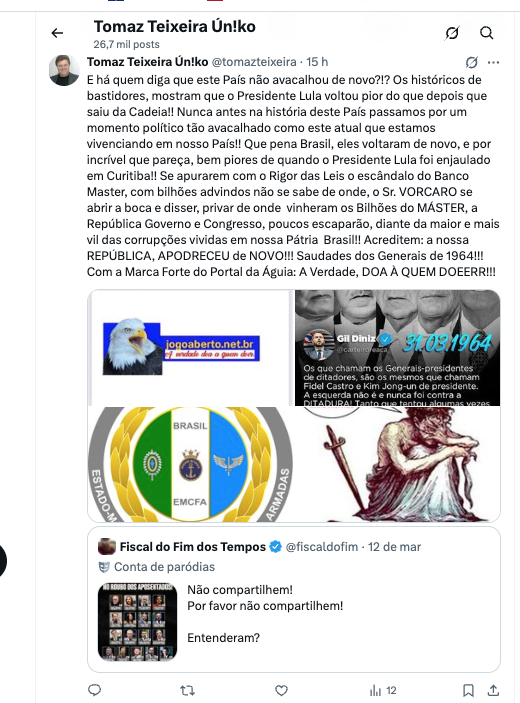Image resolution: width=520 pixels, height=703 pixels.
Task: Share post with the upload arrow icon
Action: [493, 690]
